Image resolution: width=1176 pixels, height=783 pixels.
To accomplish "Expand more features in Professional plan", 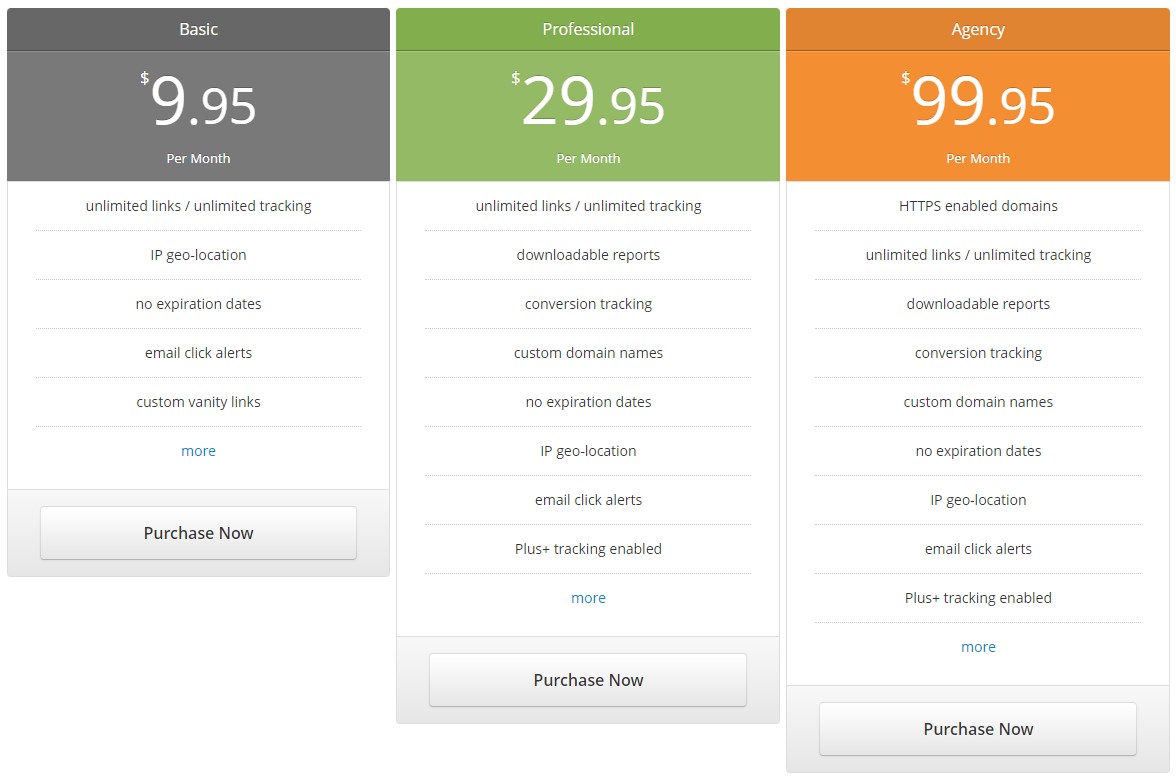I will 588,598.
